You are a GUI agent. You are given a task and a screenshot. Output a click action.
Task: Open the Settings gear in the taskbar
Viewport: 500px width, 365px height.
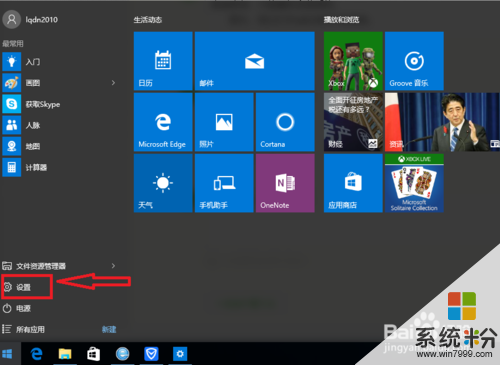point(180,354)
